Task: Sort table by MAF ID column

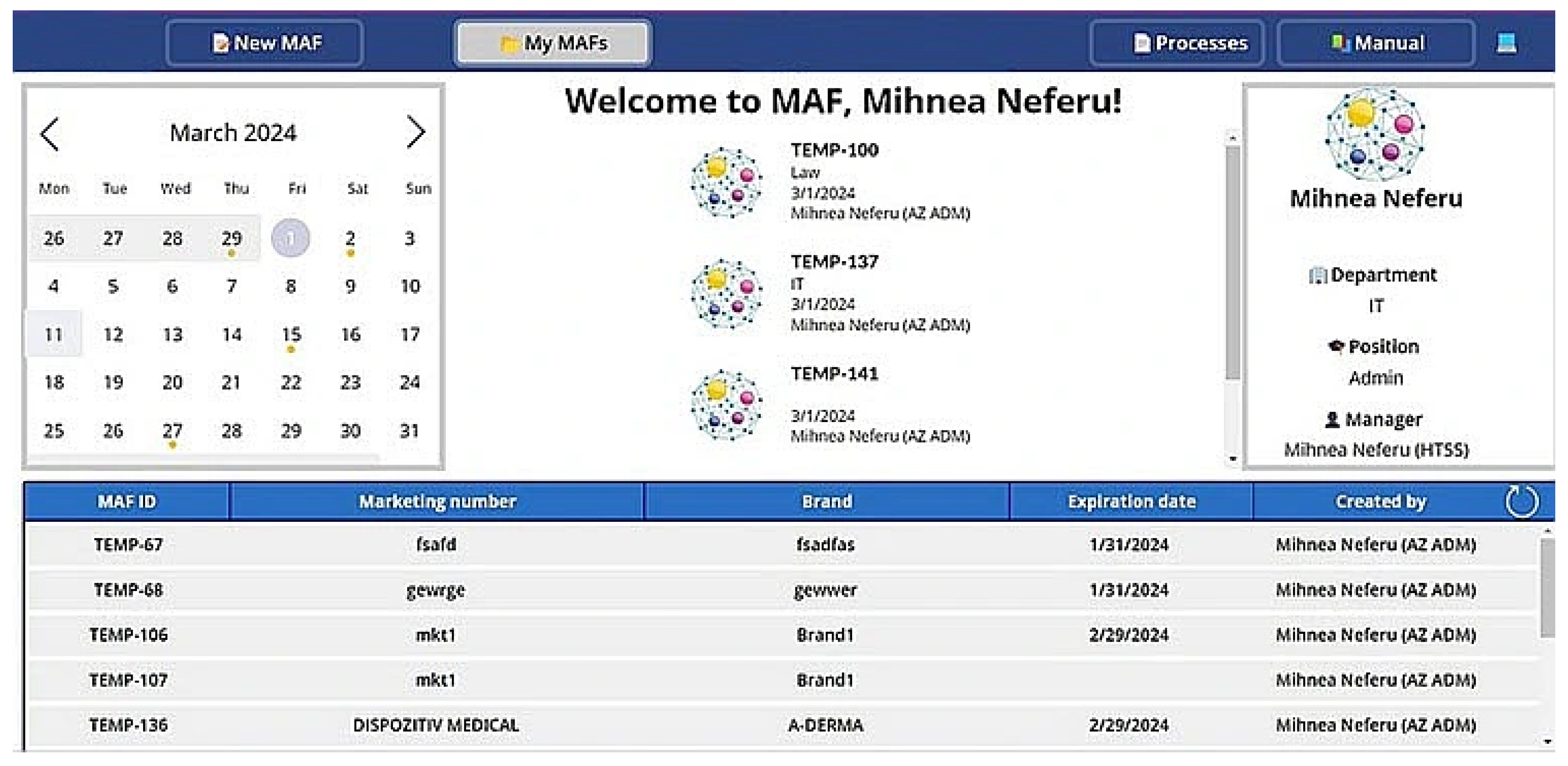Action: click(127, 502)
